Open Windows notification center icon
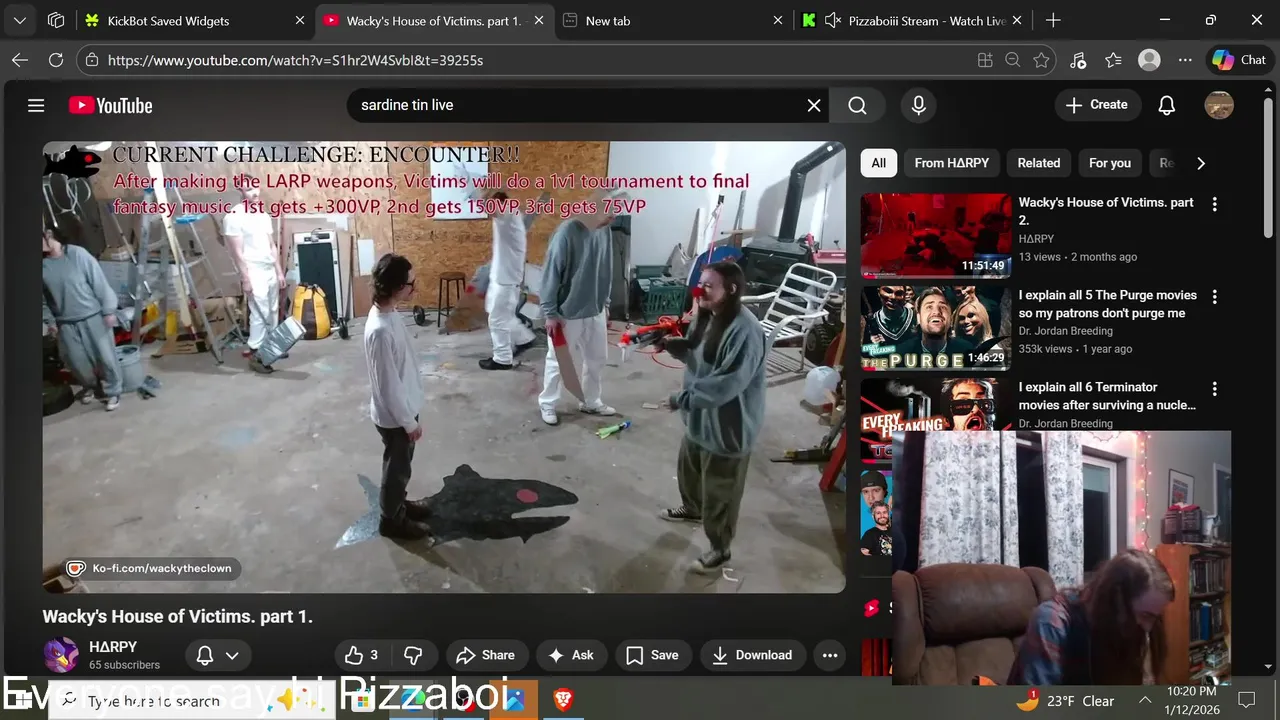Viewport: 1280px width, 720px height. point(1247,700)
